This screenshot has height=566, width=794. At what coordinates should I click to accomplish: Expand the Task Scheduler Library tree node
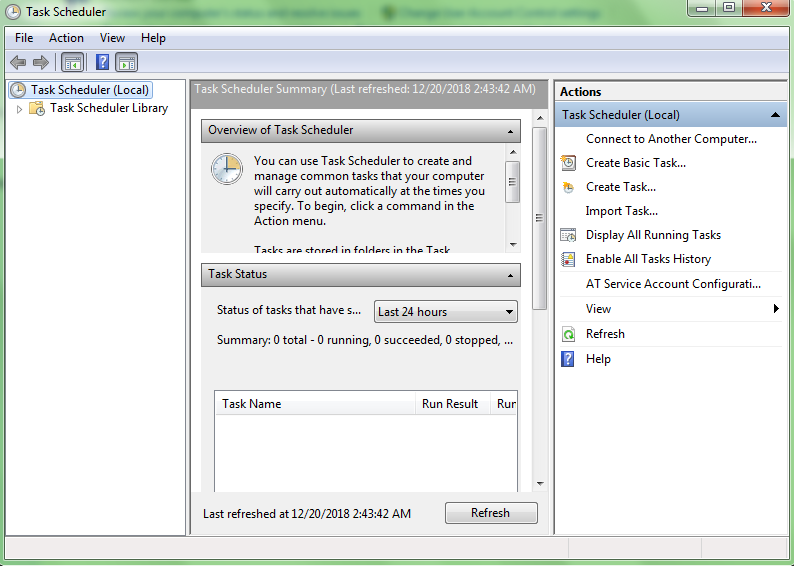pos(19,109)
